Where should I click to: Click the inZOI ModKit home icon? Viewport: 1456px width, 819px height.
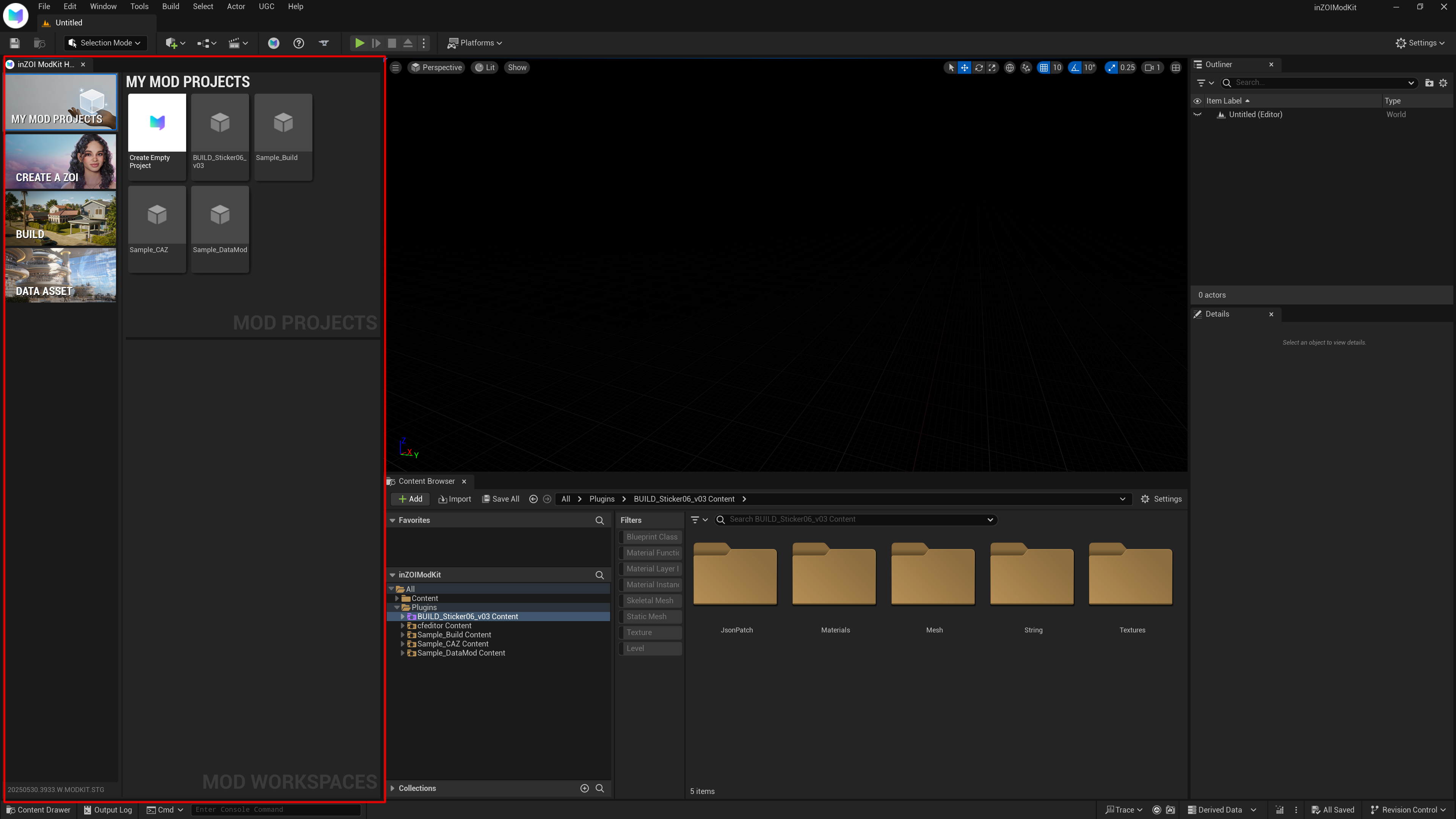273,43
